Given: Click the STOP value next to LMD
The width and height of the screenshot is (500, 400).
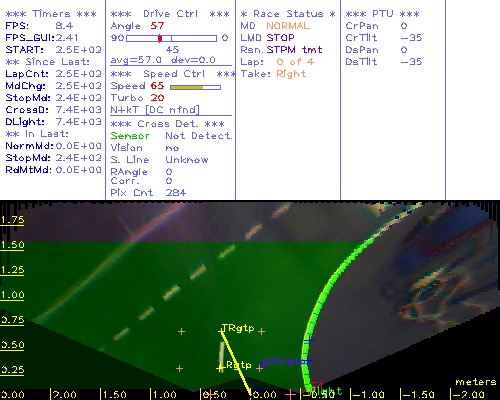Looking at the screenshot, I should [x=280, y=38].
